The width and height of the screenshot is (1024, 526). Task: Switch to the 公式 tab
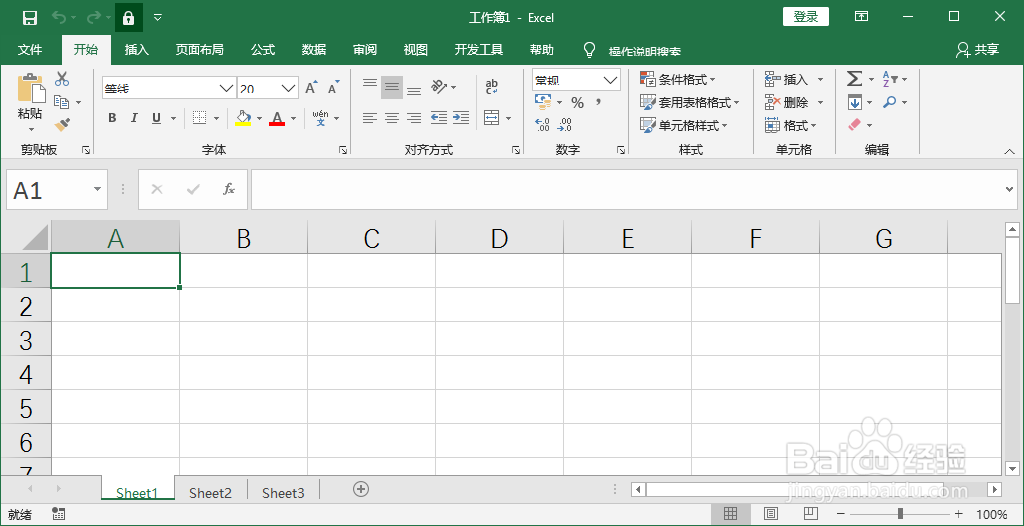(263, 50)
